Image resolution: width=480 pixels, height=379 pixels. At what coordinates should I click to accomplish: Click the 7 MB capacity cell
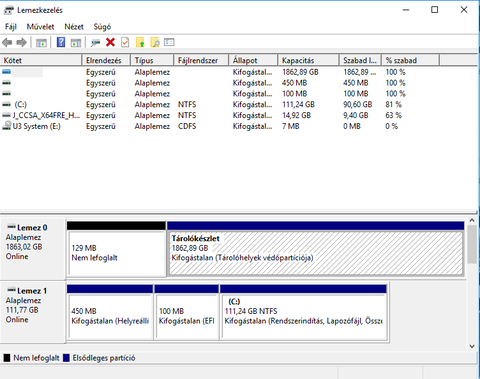pos(291,126)
